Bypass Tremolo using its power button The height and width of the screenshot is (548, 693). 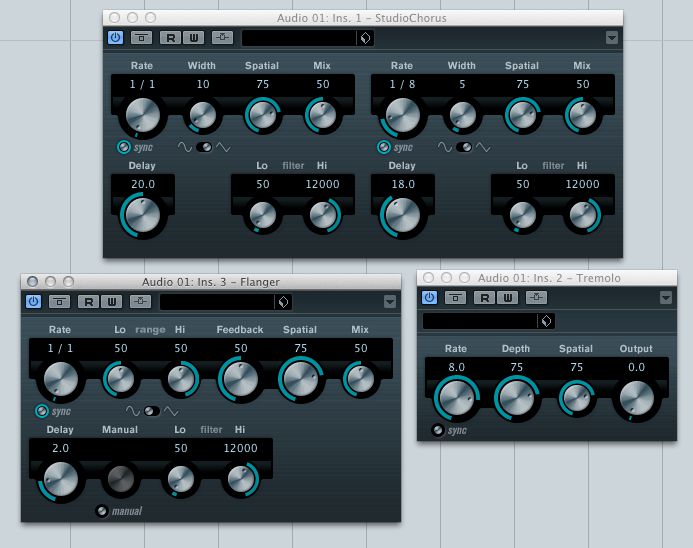429,297
